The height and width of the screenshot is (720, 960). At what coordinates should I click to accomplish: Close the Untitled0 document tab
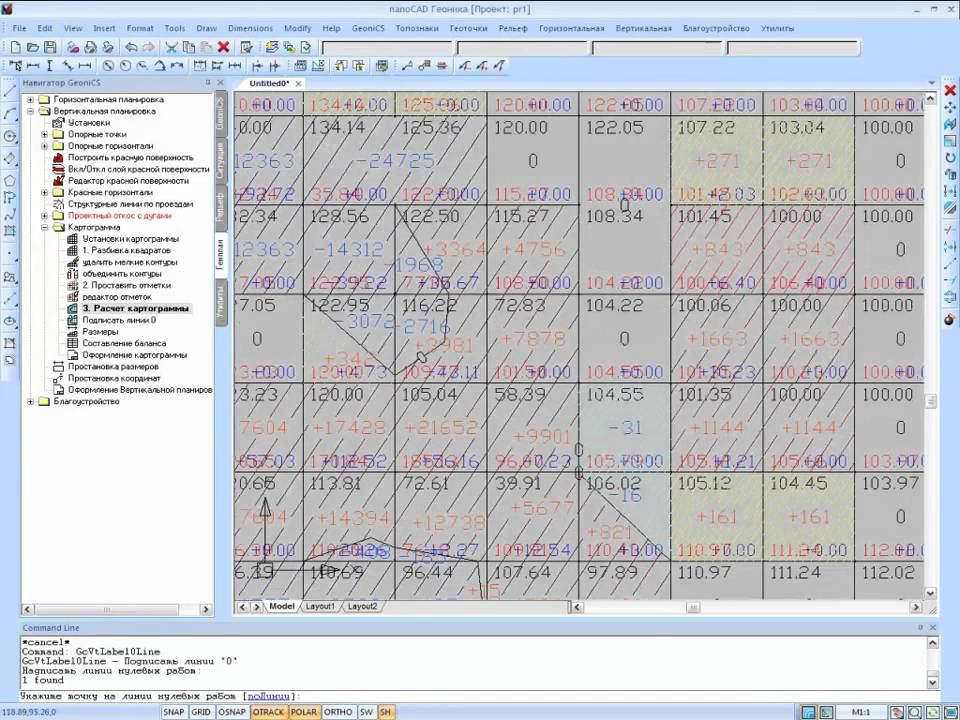pos(298,84)
